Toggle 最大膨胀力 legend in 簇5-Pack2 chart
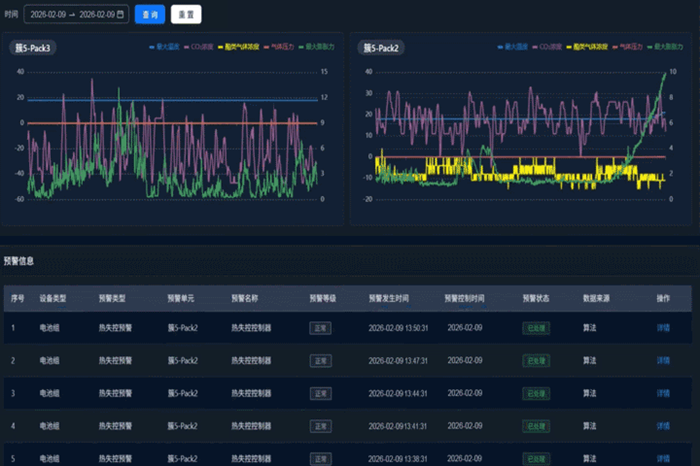 667,47
